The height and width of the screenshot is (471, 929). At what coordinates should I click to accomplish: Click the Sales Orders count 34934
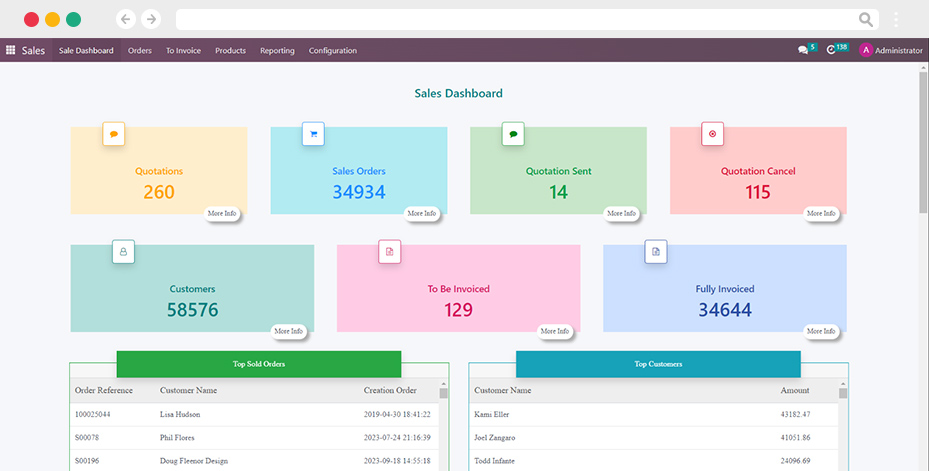359,192
